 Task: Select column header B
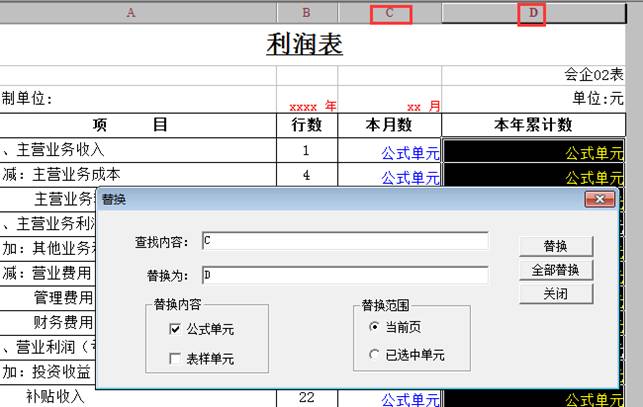pos(307,13)
